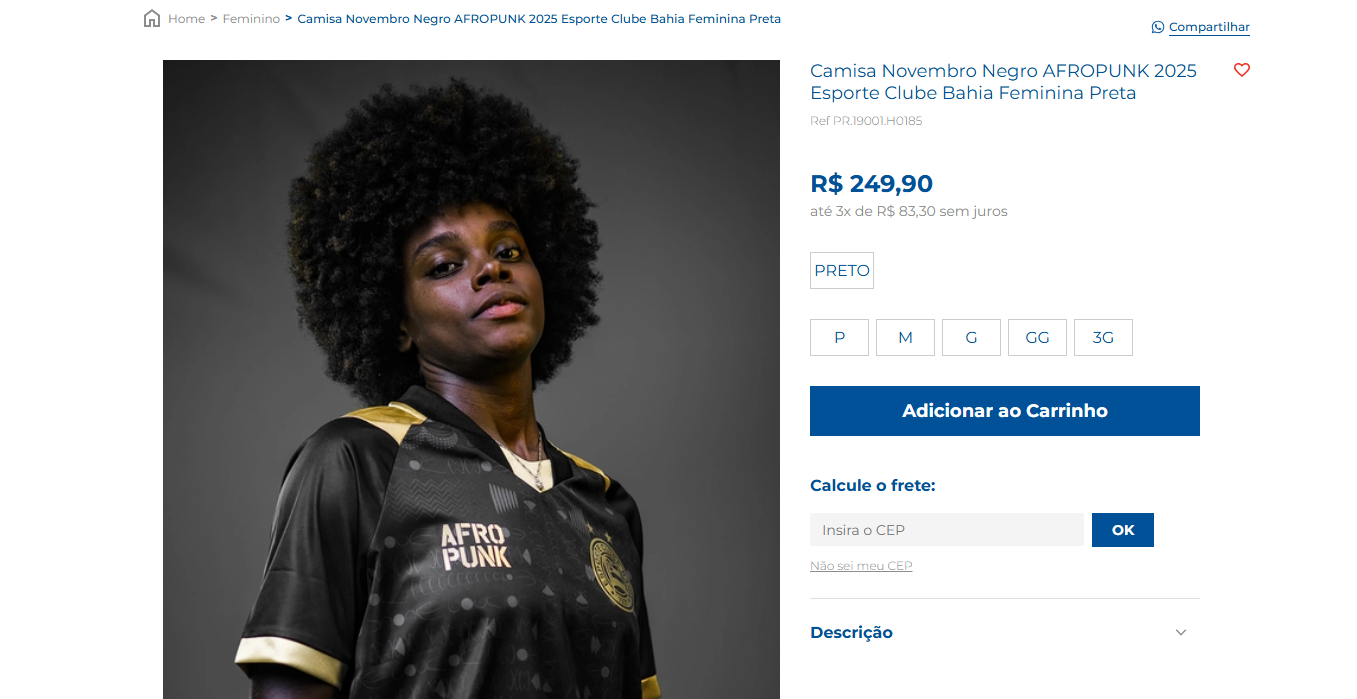Click OK to calculate shipping
The width and height of the screenshot is (1357, 699).
(1123, 530)
